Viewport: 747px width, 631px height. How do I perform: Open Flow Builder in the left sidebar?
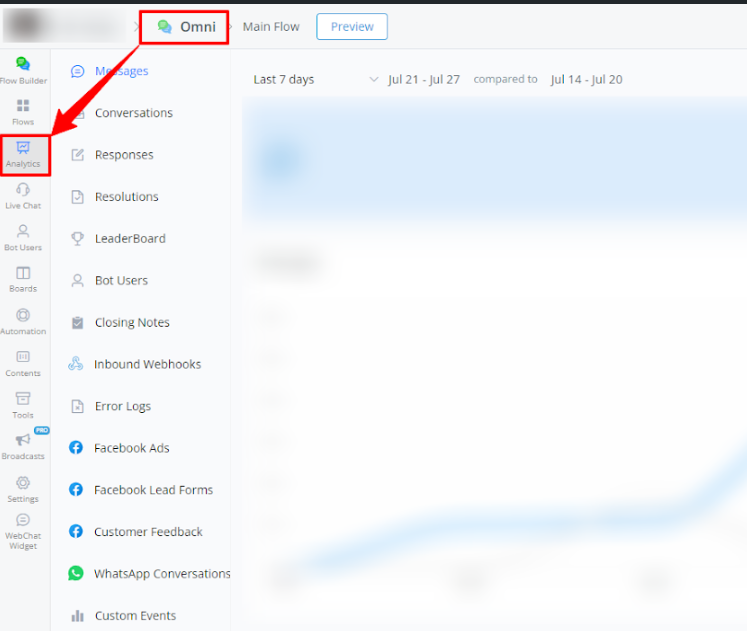23,69
